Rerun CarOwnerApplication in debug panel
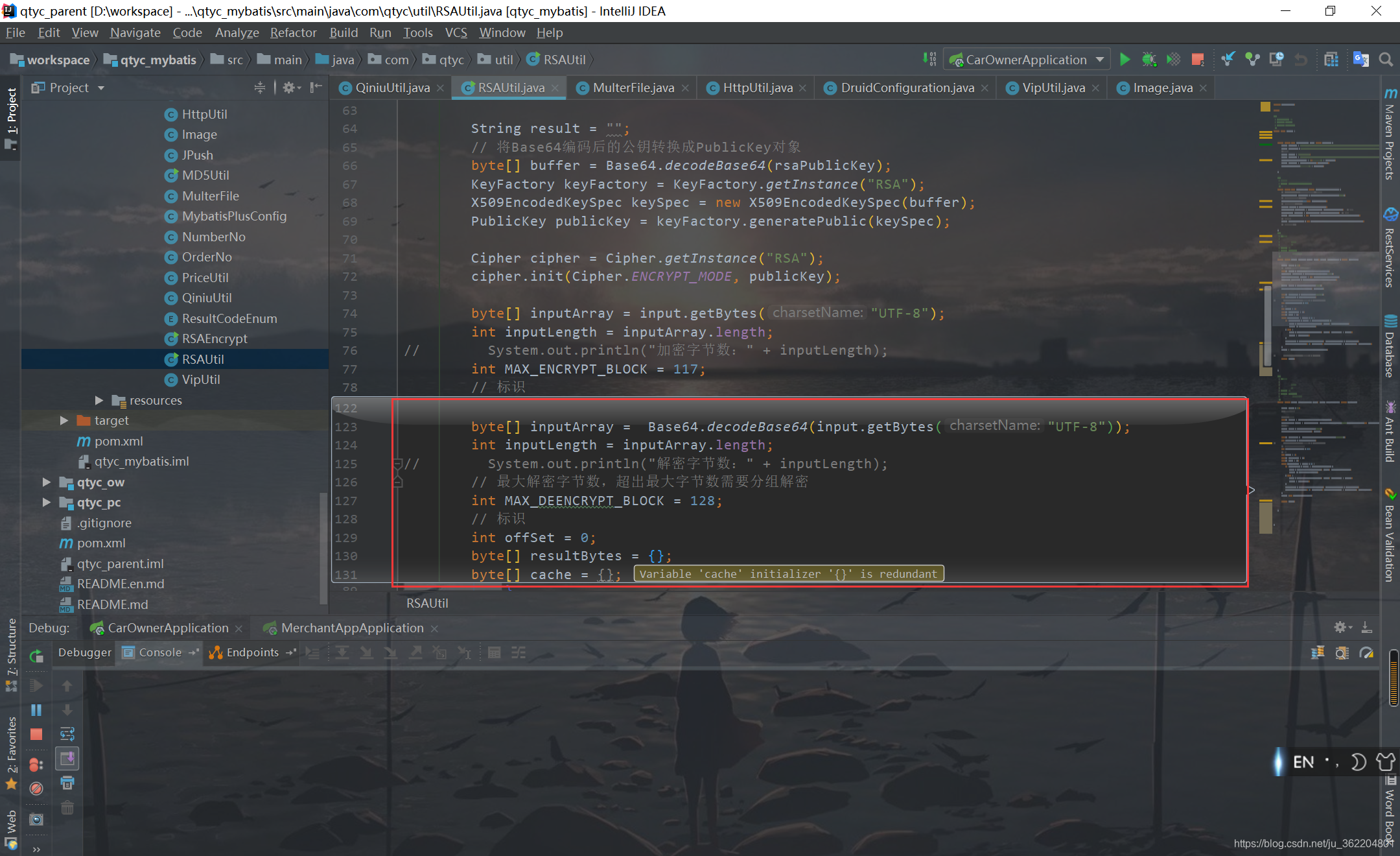The image size is (1400, 856). point(36,656)
